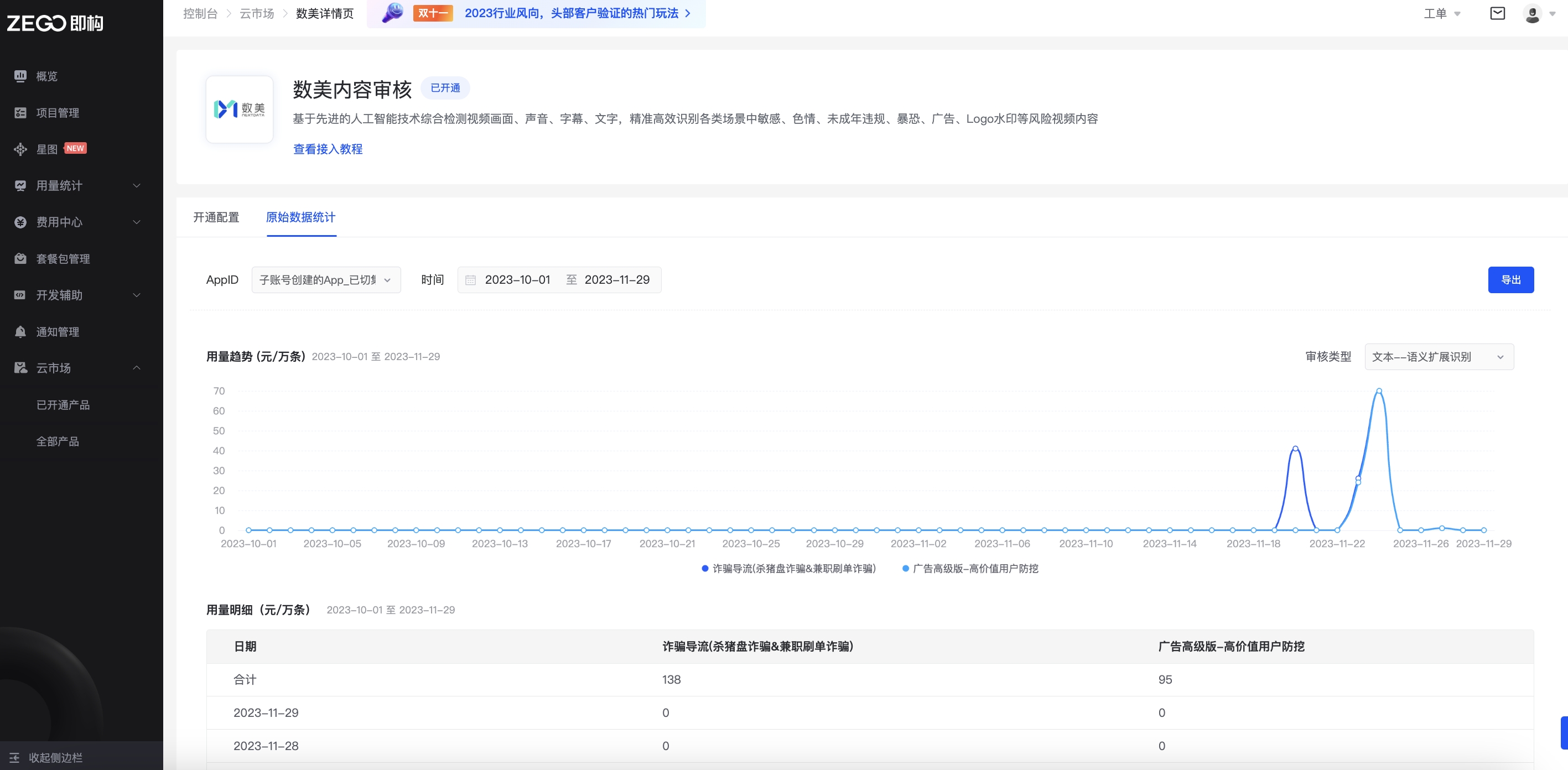Open the user avatar menu
Image resolution: width=1568 pixels, height=770 pixels.
1532,13
